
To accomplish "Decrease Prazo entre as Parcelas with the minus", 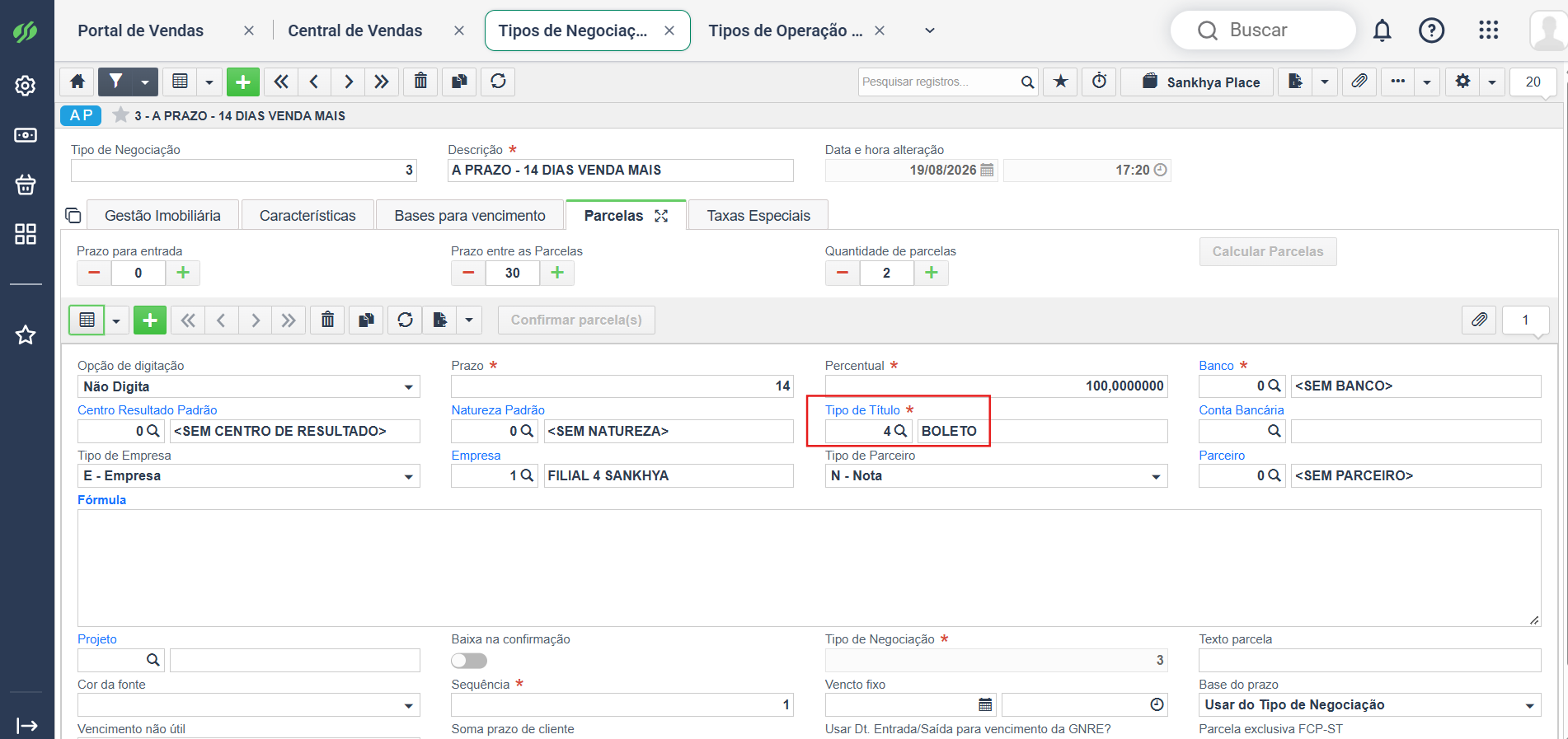I will pos(468,273).
